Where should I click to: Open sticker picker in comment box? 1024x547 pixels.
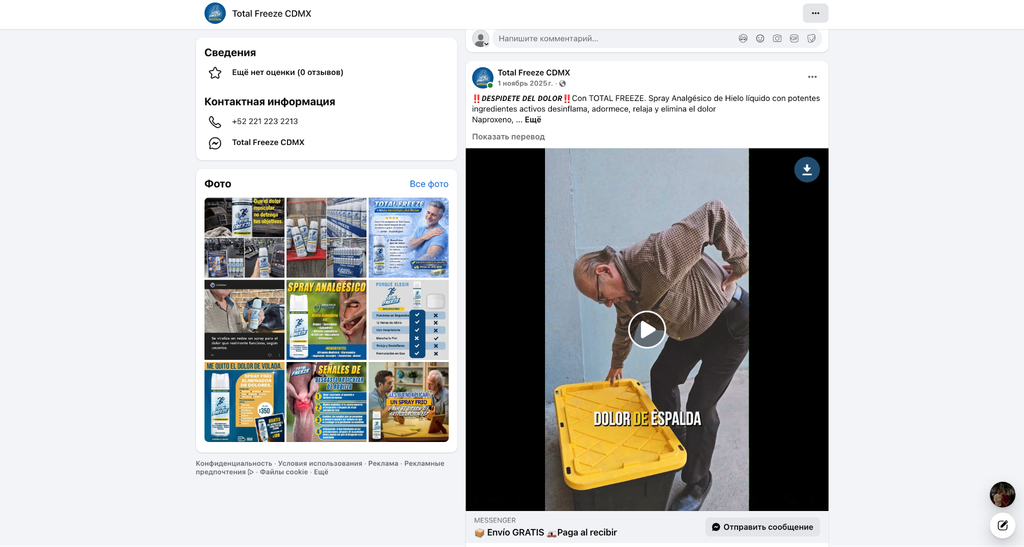[x=811, y=39]
